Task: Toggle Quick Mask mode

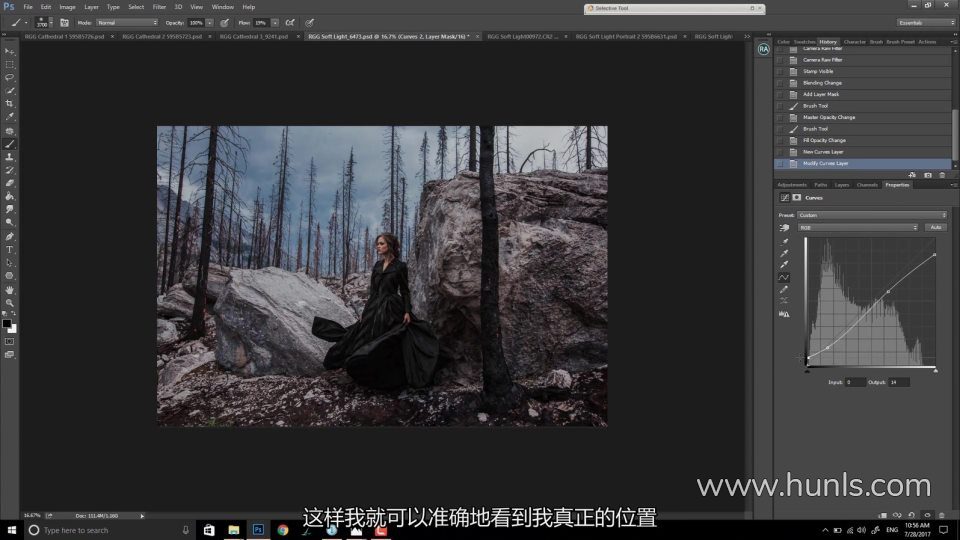Action: [x=9, y=342]
